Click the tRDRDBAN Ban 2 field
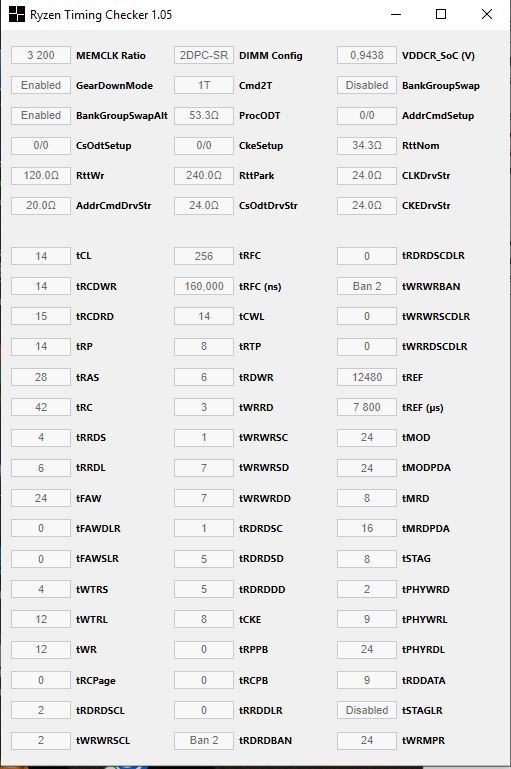511x769 pixels. click(x=204, y=740)
